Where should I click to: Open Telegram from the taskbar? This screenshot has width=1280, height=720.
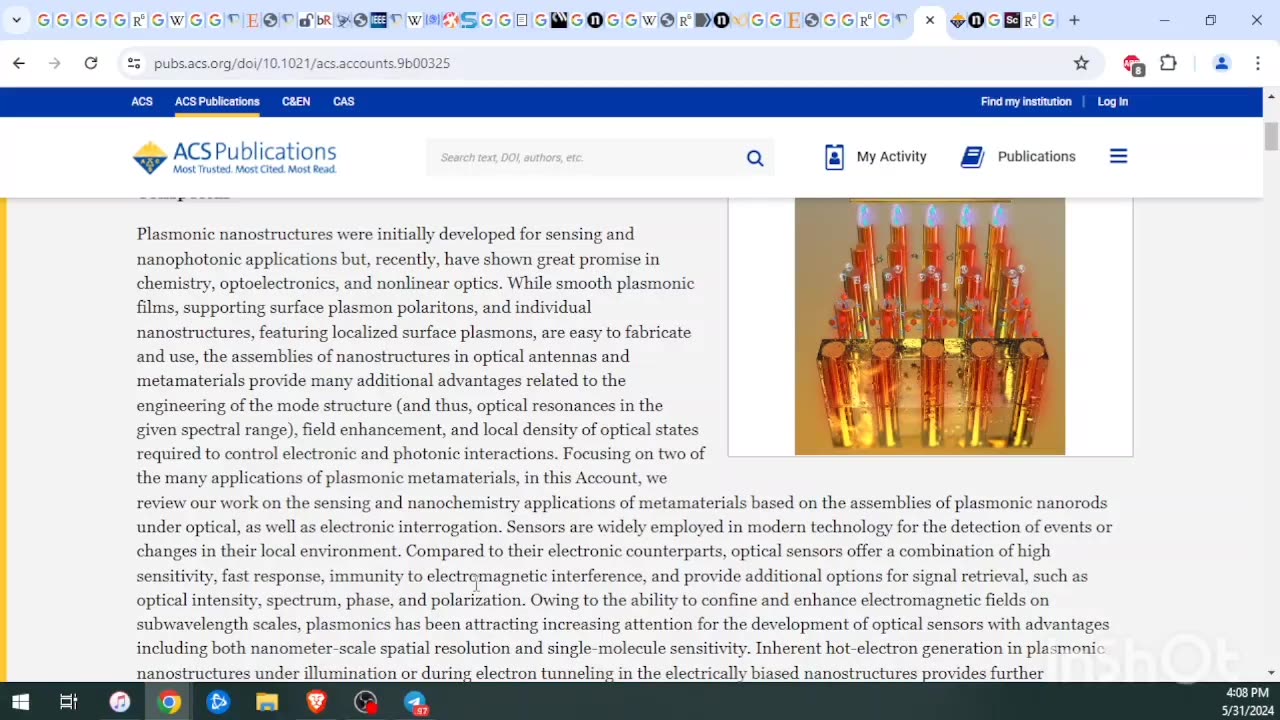click(415, 702)
